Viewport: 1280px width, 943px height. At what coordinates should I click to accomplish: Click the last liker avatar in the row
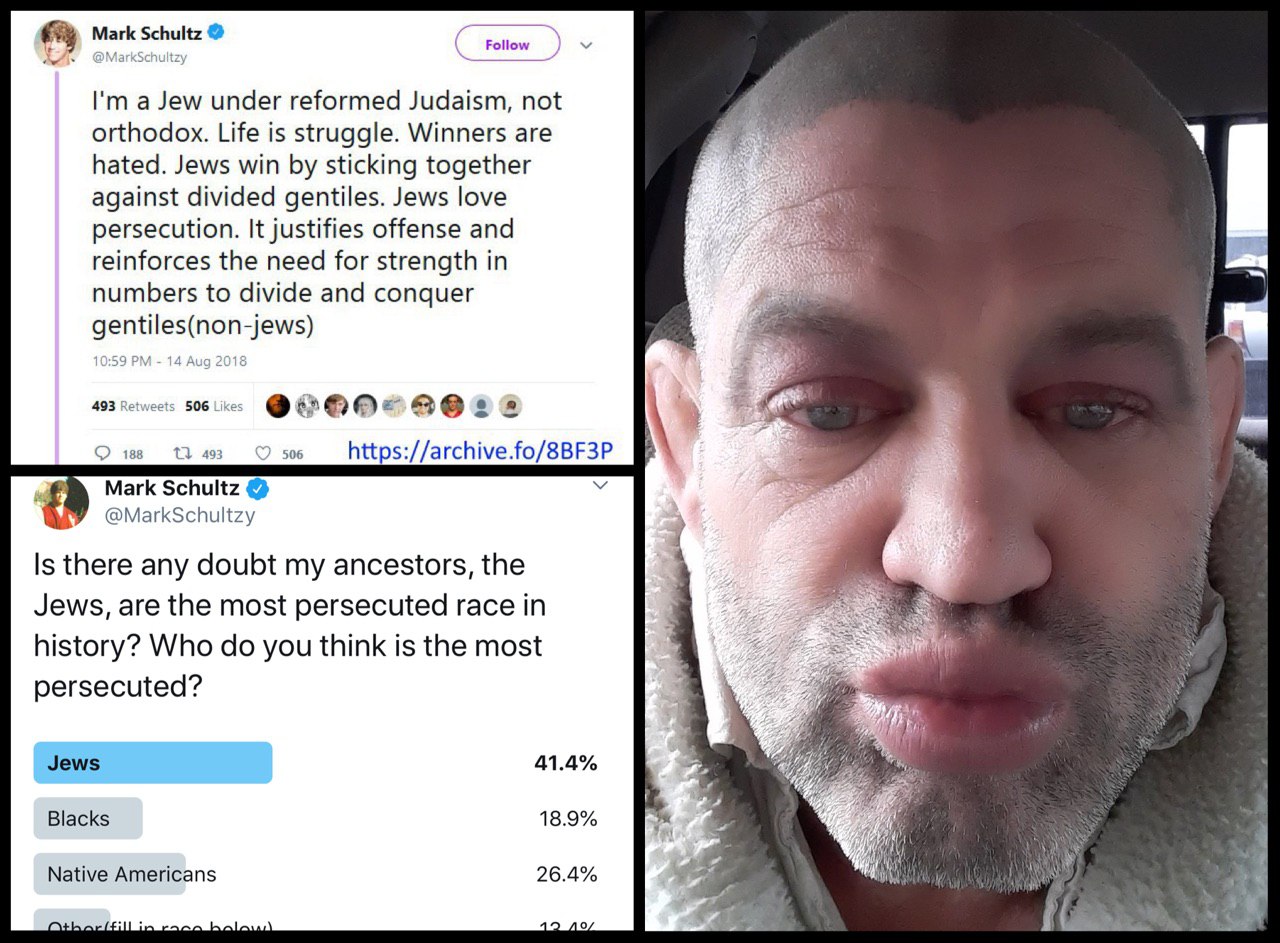510,406
